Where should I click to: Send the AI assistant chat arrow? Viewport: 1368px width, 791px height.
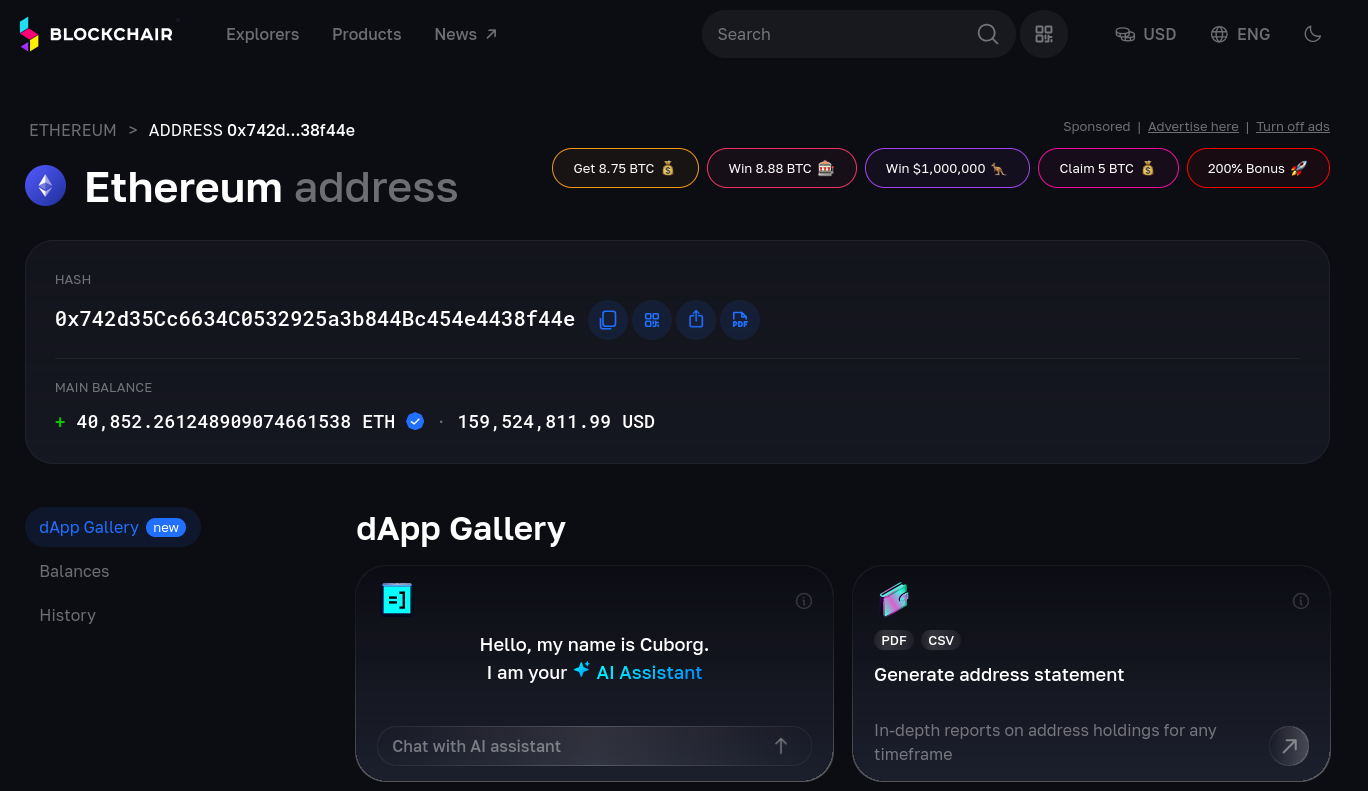[x=781, y=746]
